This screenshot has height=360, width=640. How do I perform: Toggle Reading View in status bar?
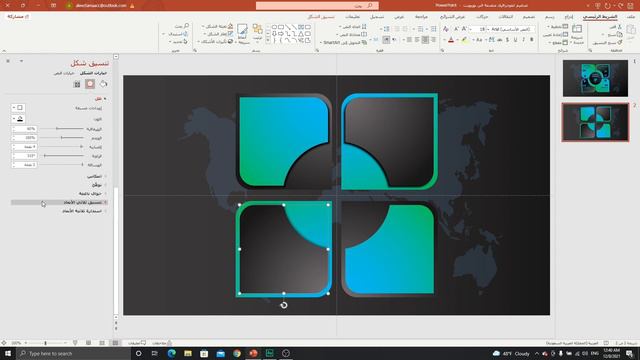(x=89, y=343)
